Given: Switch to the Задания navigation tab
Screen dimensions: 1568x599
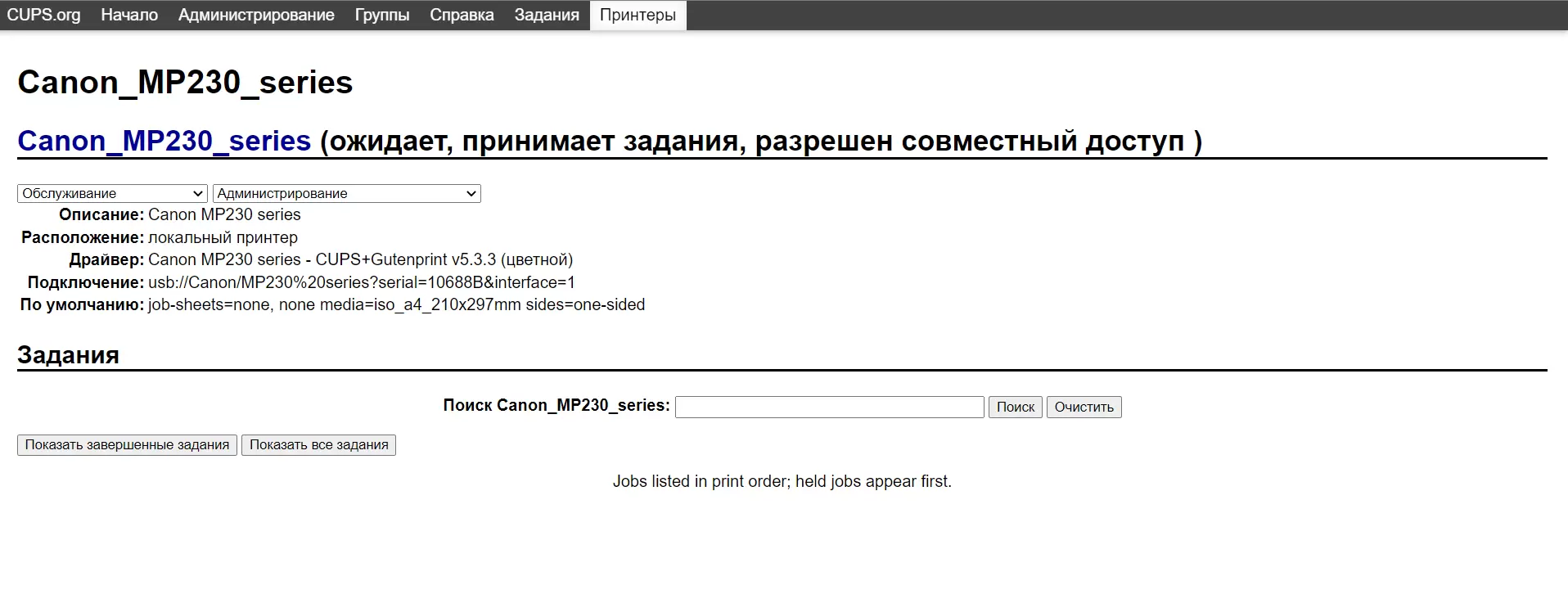Looking at the screenshot, I should (547, 15).
